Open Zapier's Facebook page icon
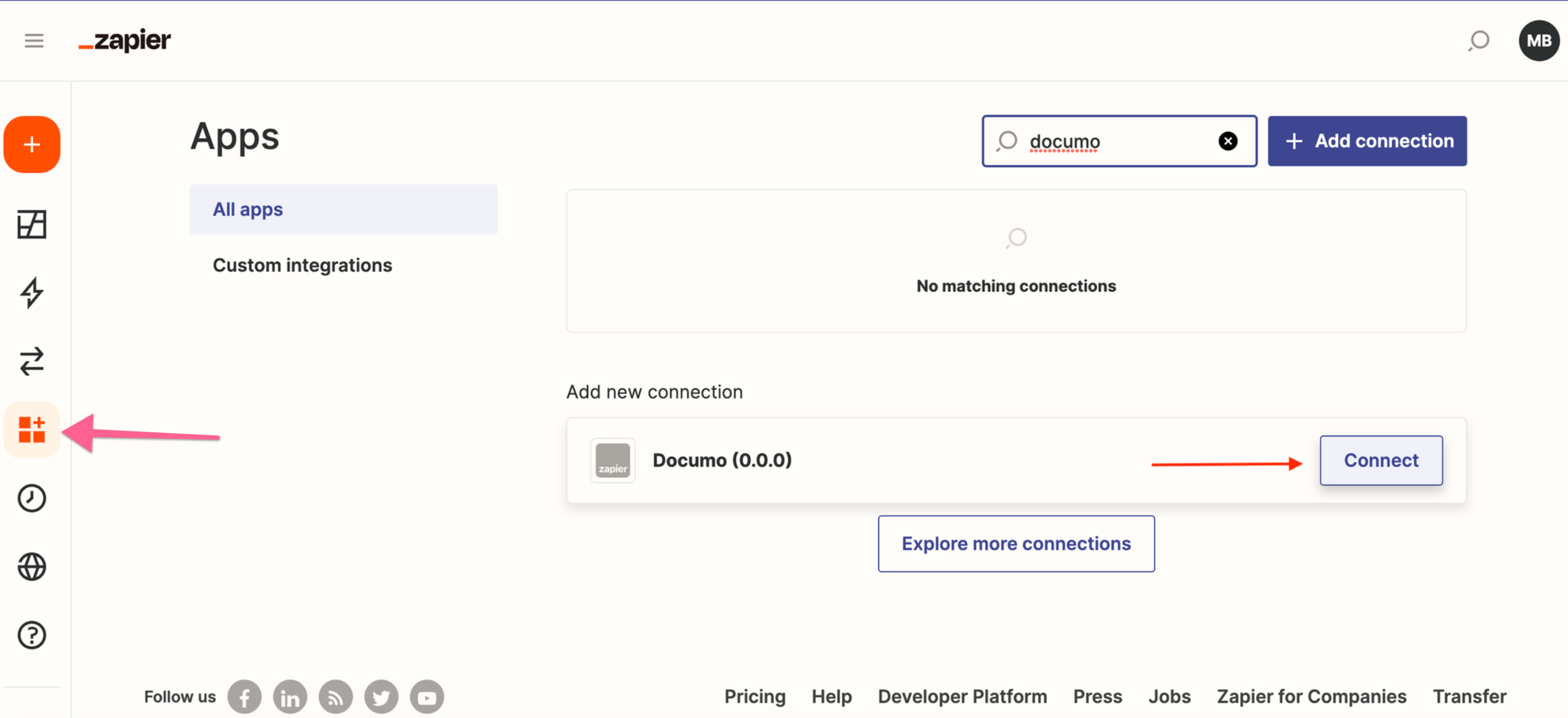Viewport: 1568px width, 718px height. point(244,697)
